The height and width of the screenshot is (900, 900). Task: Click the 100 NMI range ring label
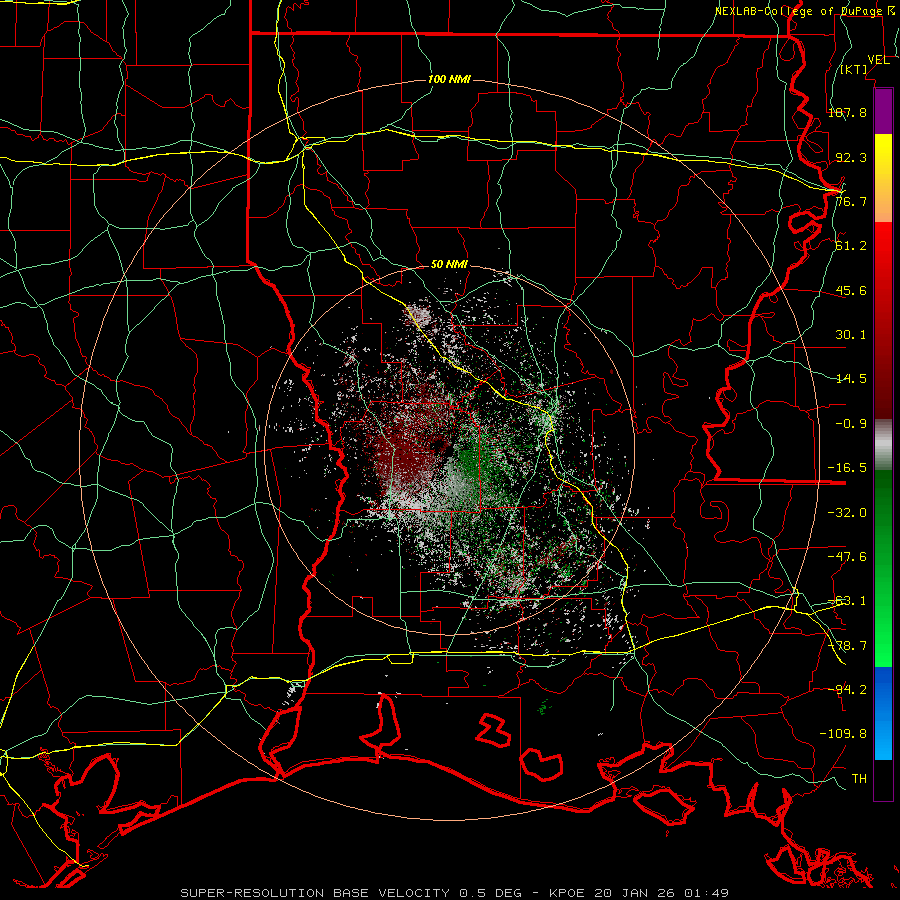click(449, 79)
